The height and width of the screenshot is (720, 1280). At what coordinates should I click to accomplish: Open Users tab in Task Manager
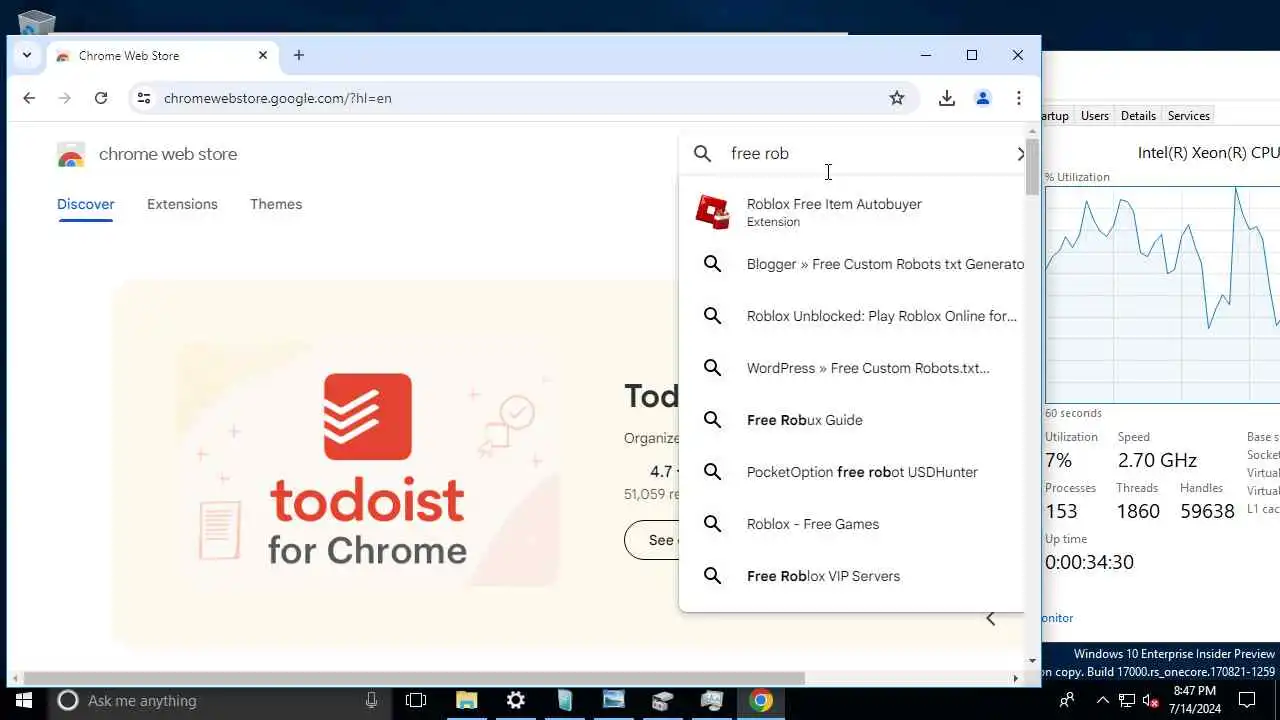coord(1095,116)
